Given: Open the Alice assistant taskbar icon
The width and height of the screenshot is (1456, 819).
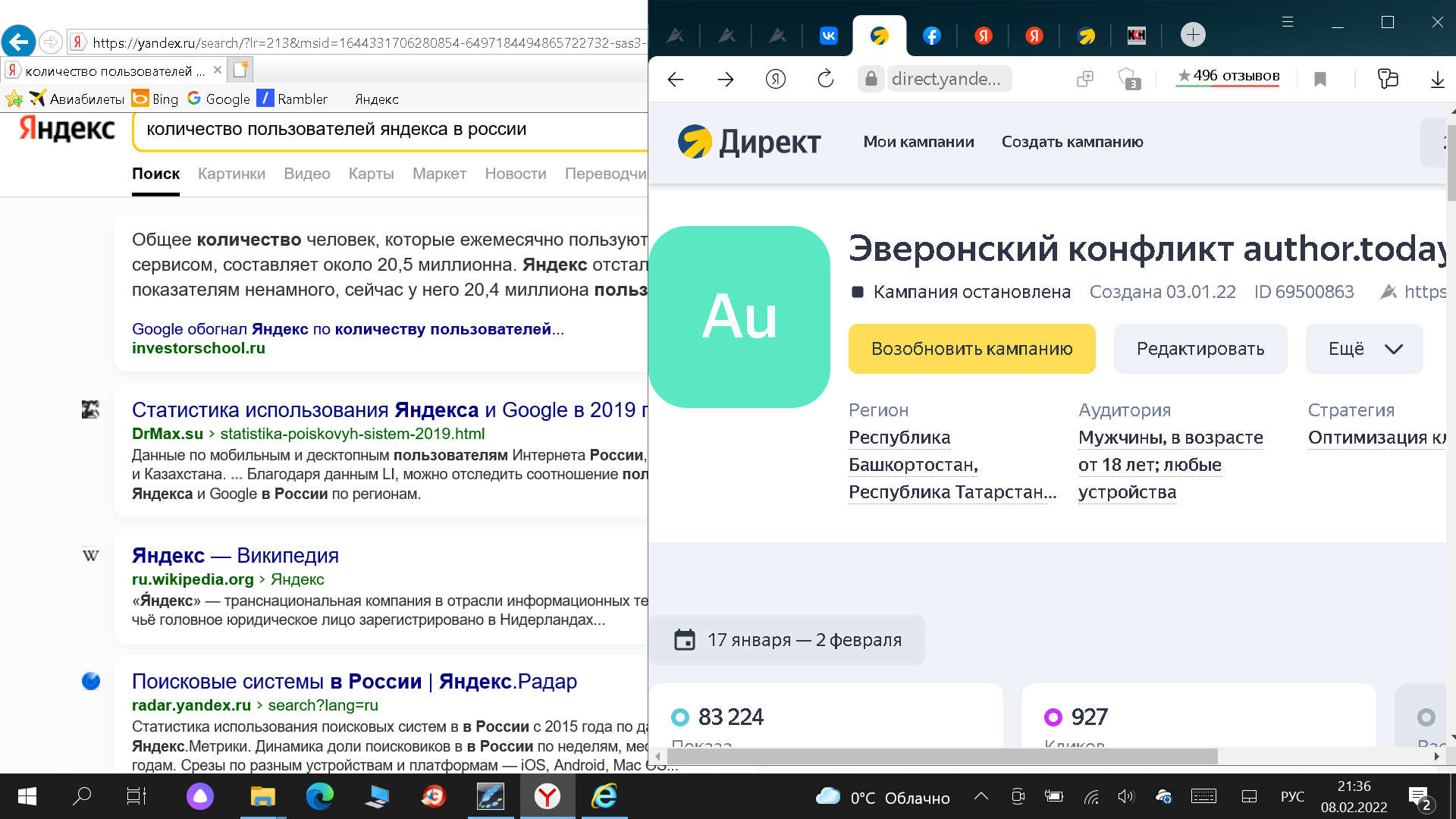Looking at the screenshot, I should click(x=199, y=796).
